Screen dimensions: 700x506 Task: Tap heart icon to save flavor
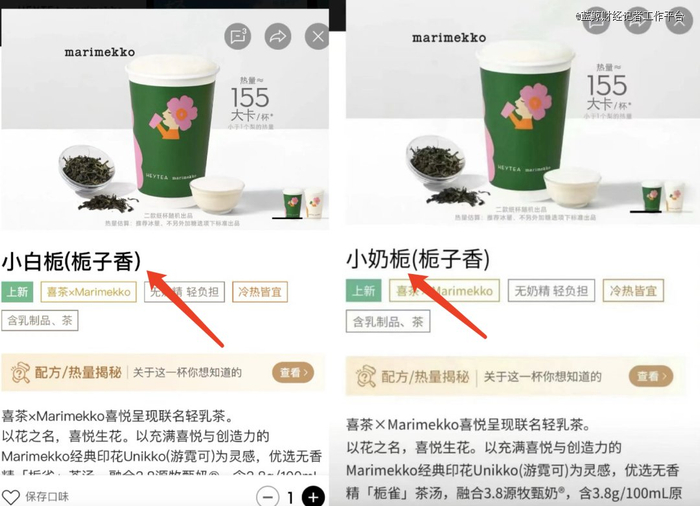pyautogui.click(x=11, y=497)
